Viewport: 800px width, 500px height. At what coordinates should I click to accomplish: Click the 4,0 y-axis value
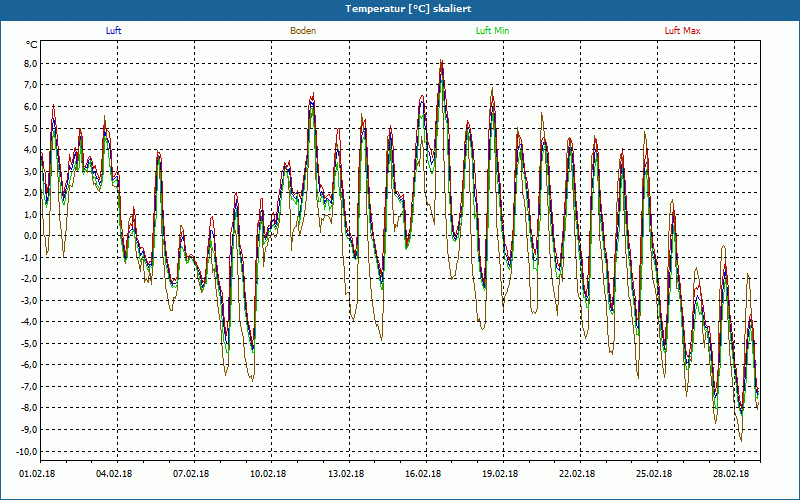tap(29, 150)
